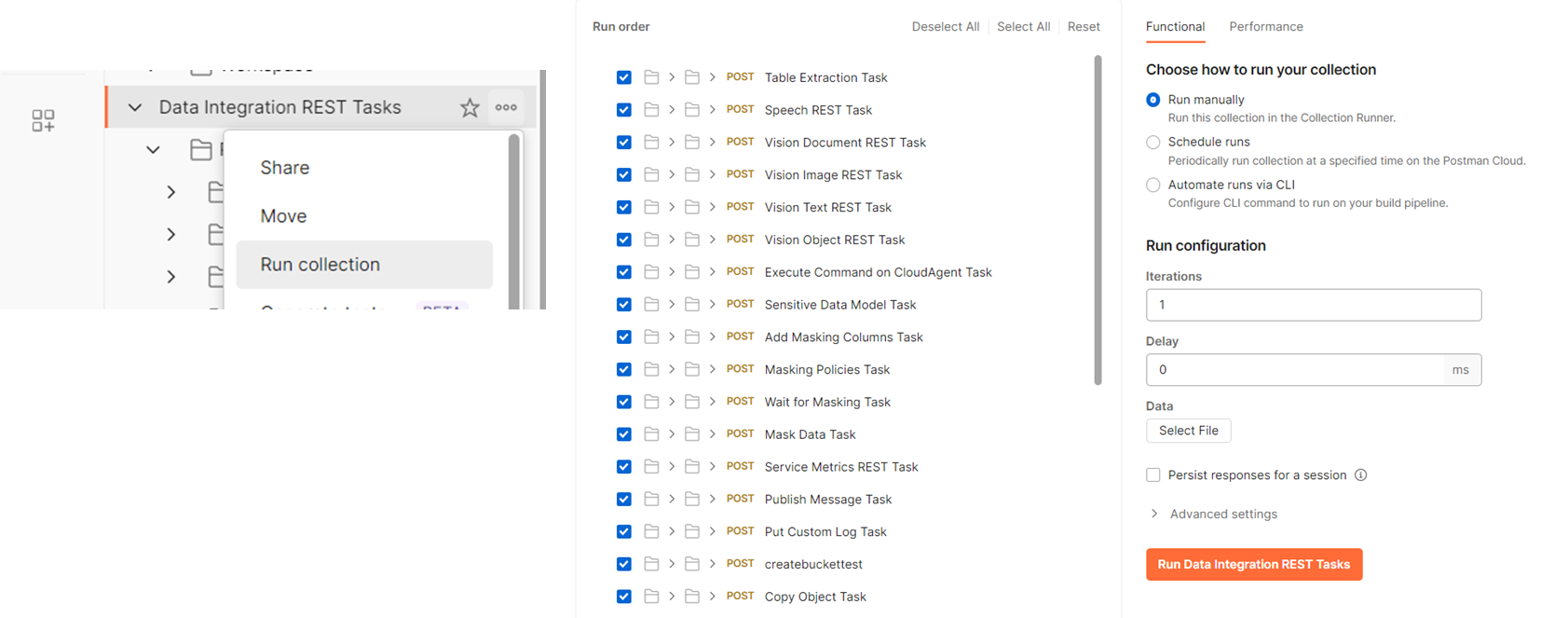Click the first folder icon in Masking Policies Task row
The width and height of the screenshot is (1568, 618).
click(x=651, y=369)
